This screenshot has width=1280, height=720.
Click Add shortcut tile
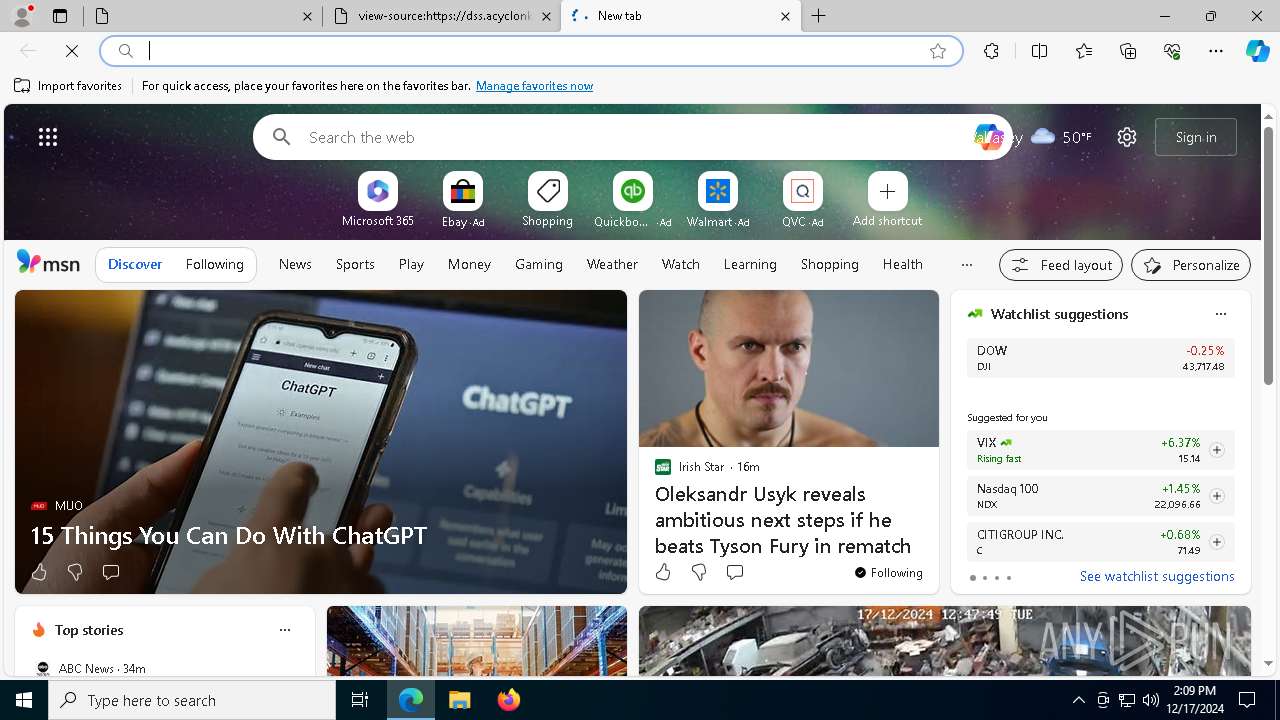pos(887,200)
